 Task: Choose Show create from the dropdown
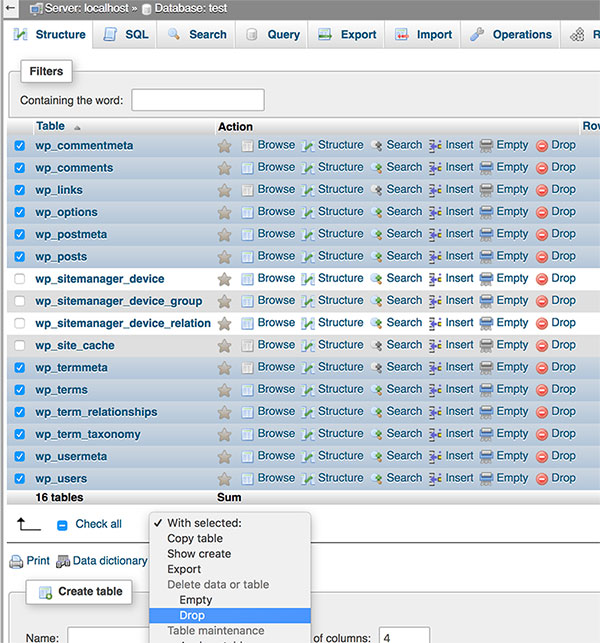(x=230, y=554)
